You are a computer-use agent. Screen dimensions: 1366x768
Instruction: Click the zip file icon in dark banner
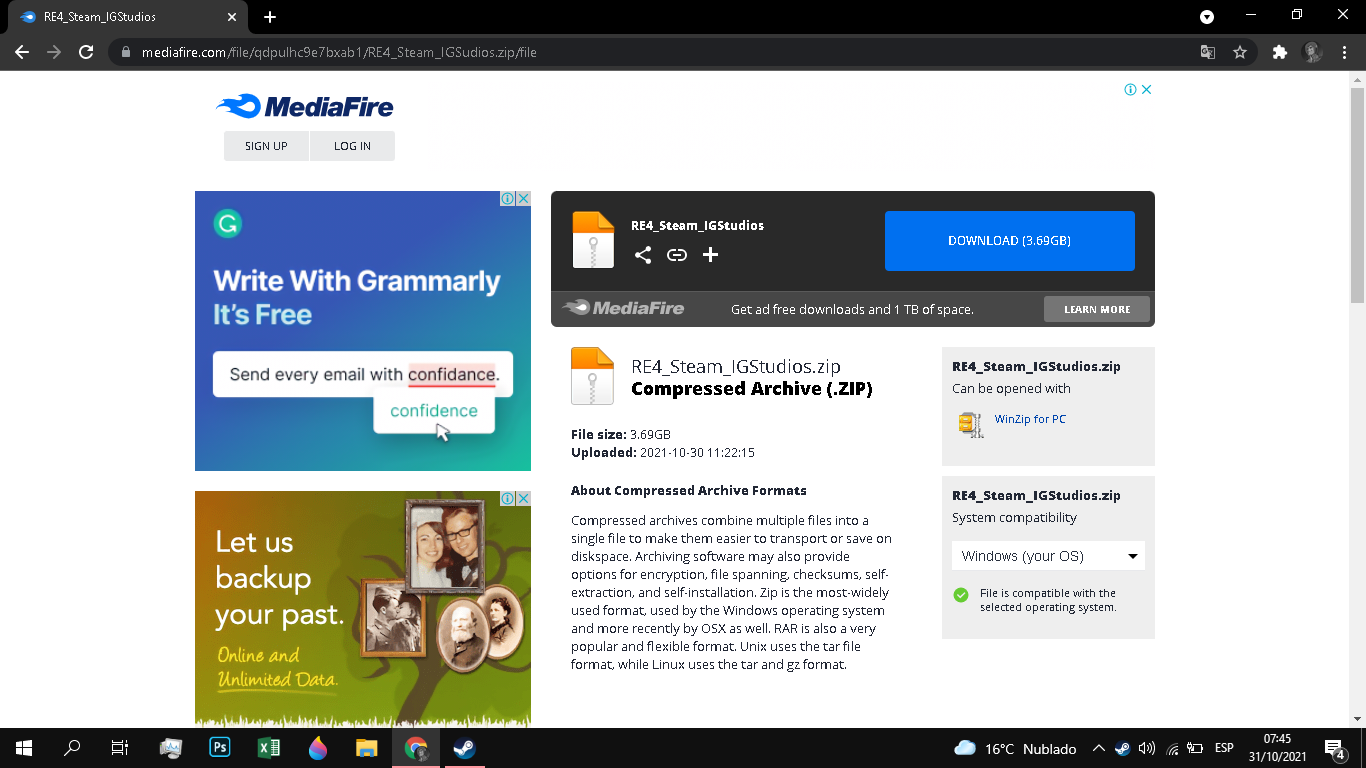(x=593, y=240)
